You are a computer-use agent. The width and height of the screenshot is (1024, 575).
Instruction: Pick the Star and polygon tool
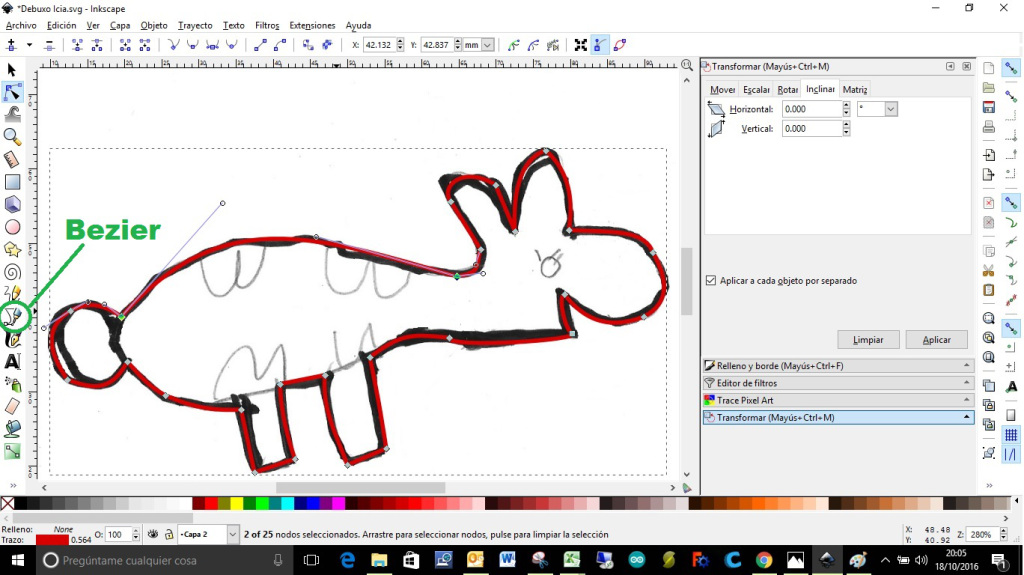[12, 249]
